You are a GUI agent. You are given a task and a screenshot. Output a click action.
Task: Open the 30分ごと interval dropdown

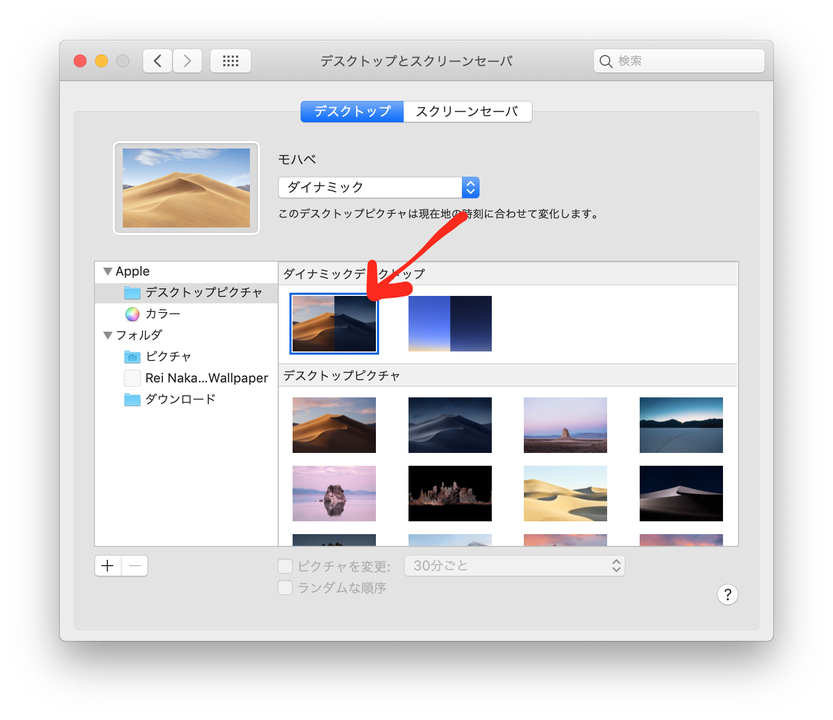pyautogui.click(x=514, y=566)
